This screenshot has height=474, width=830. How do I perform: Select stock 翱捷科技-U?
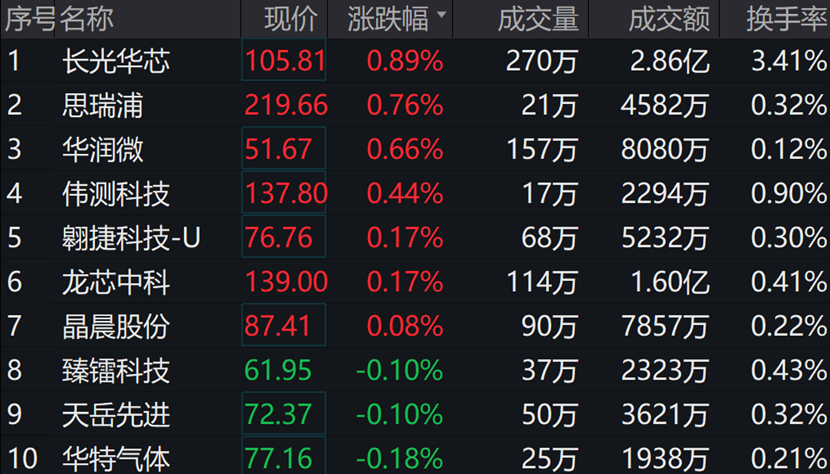click(x=131, y=238)
